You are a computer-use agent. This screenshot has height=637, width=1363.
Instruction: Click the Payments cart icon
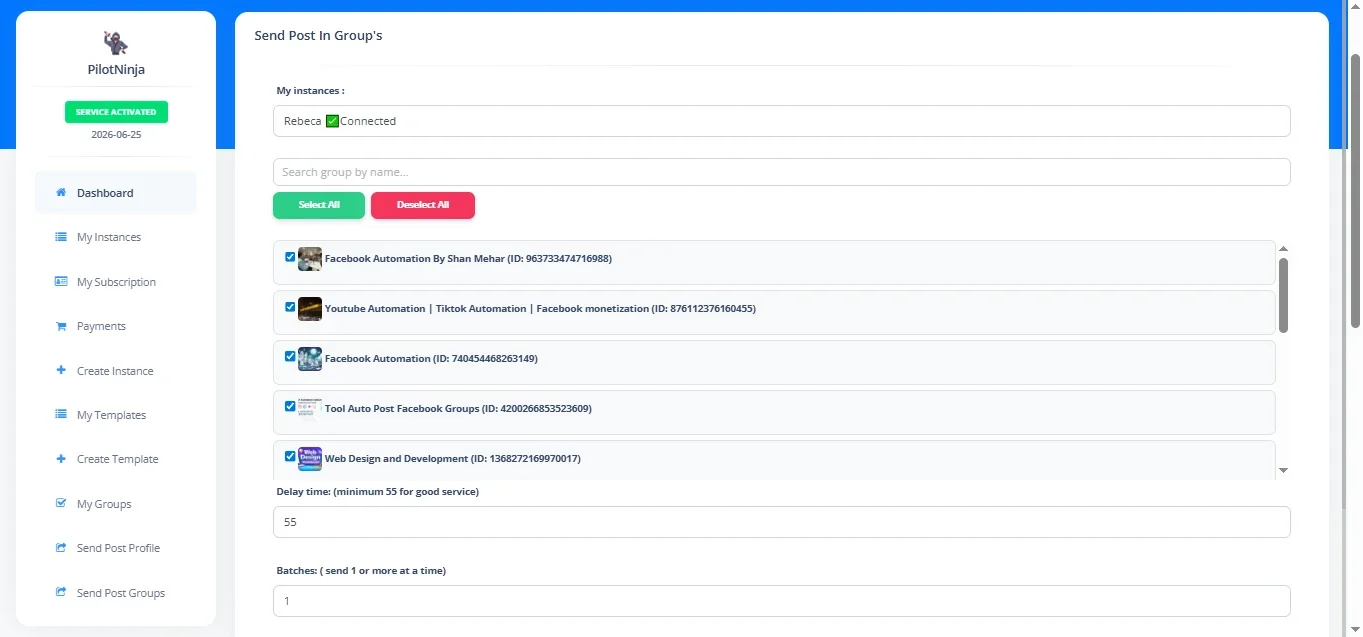click(61, 326)
